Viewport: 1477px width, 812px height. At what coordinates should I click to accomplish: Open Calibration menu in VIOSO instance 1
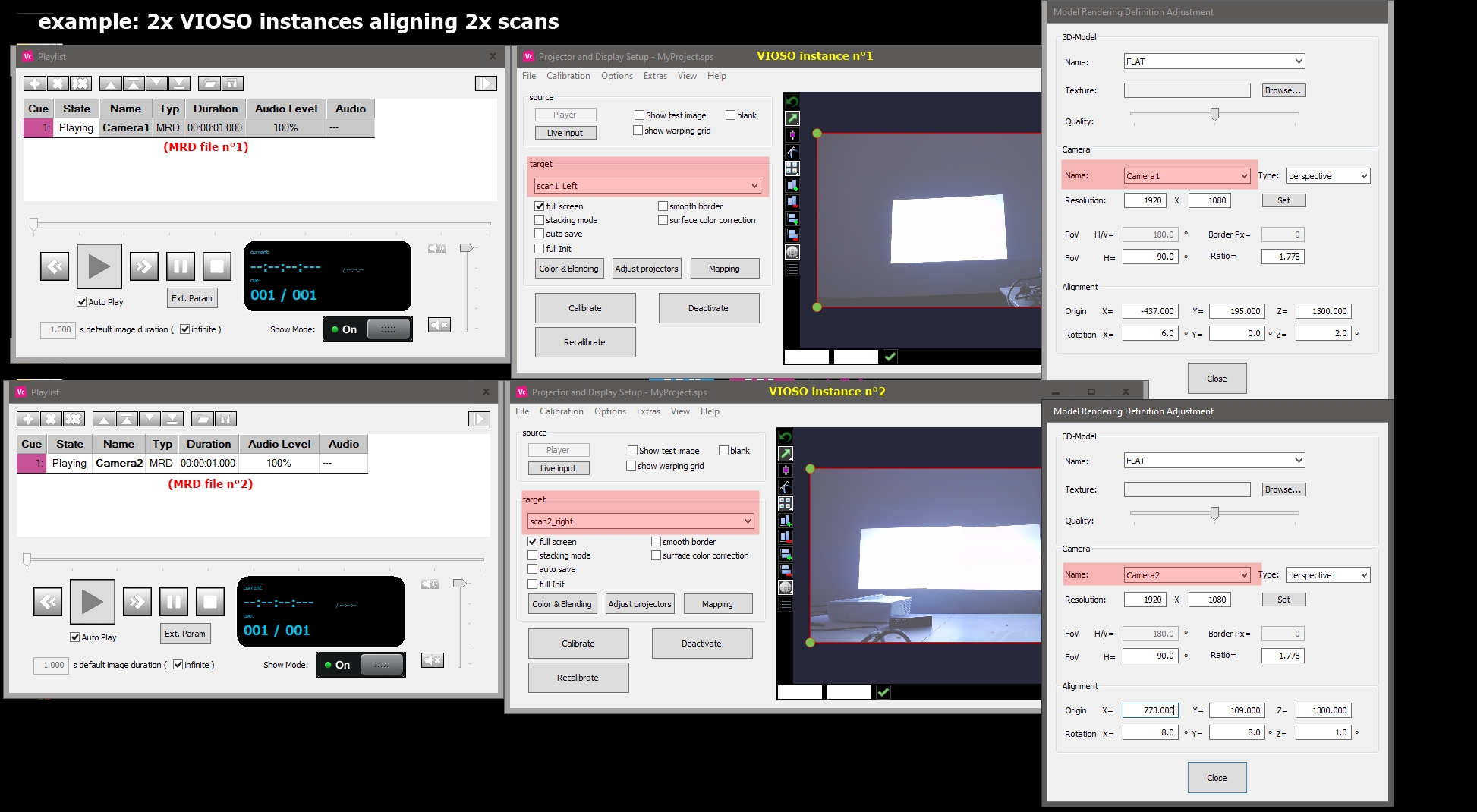point(568,76)
